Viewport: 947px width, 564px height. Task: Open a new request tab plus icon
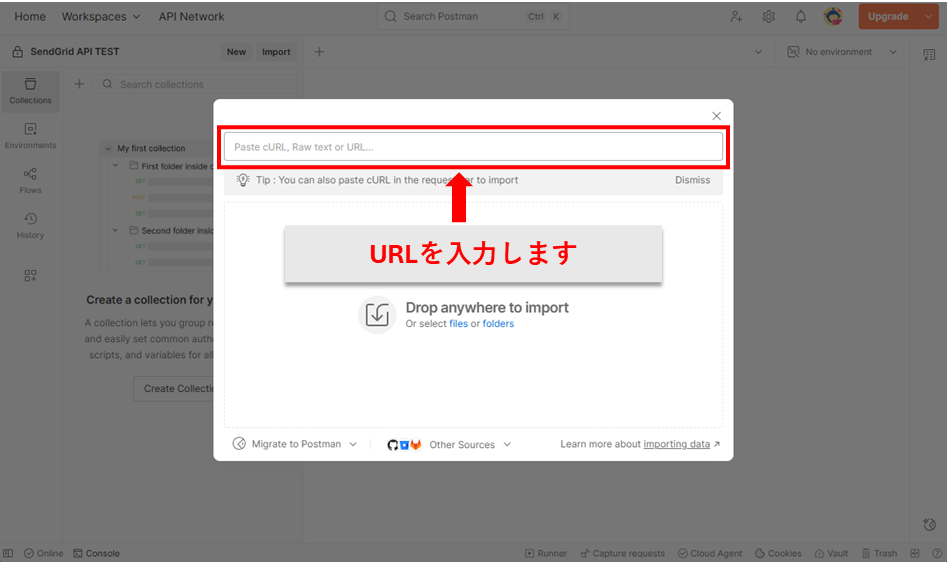tap(319, 52)
